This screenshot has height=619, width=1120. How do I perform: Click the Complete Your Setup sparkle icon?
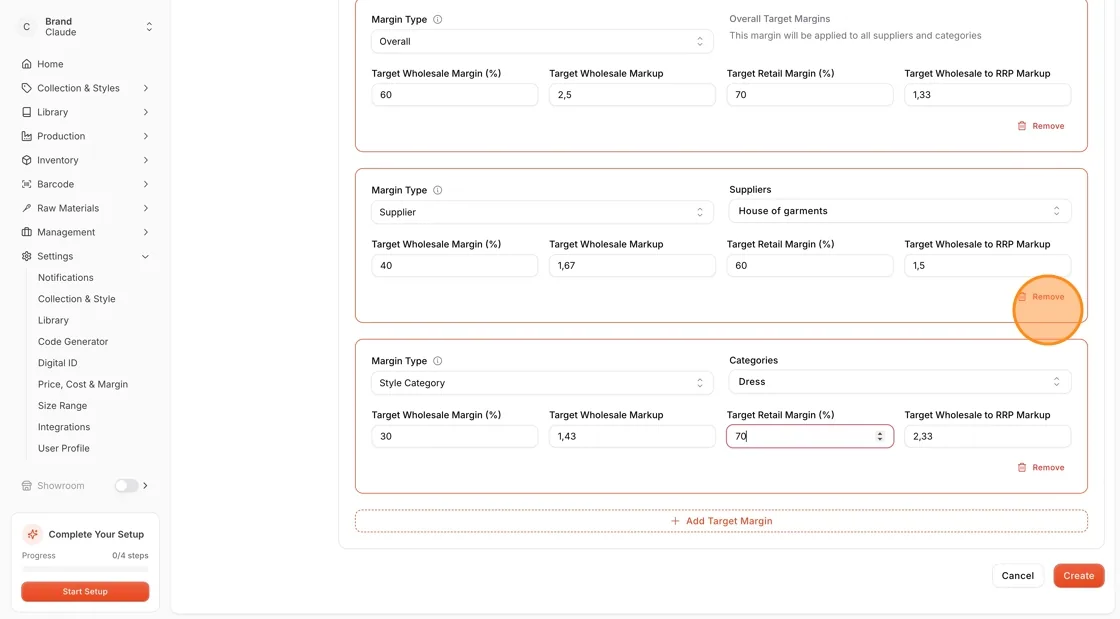(32, 534)
